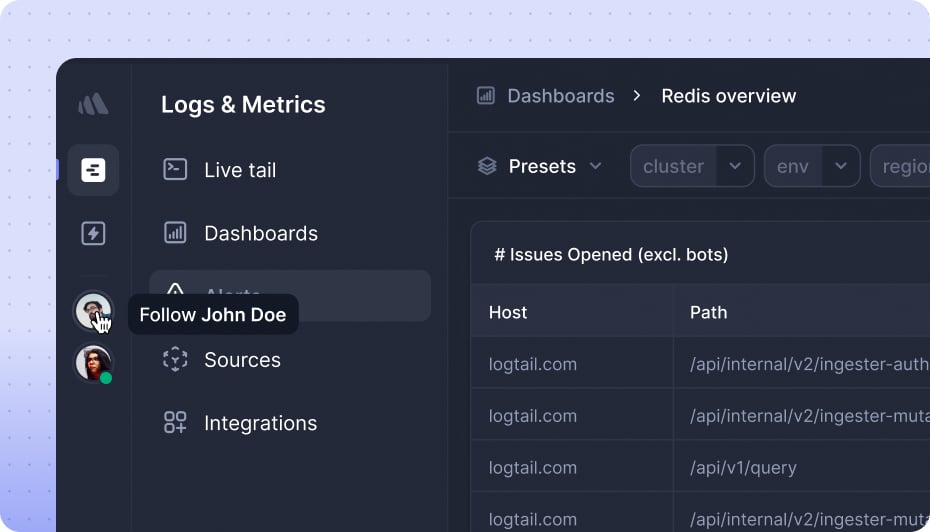Click the Logs & Metrics heading
Image resolution: width=930 pixels, height=532 pixels.
point(243,104)
